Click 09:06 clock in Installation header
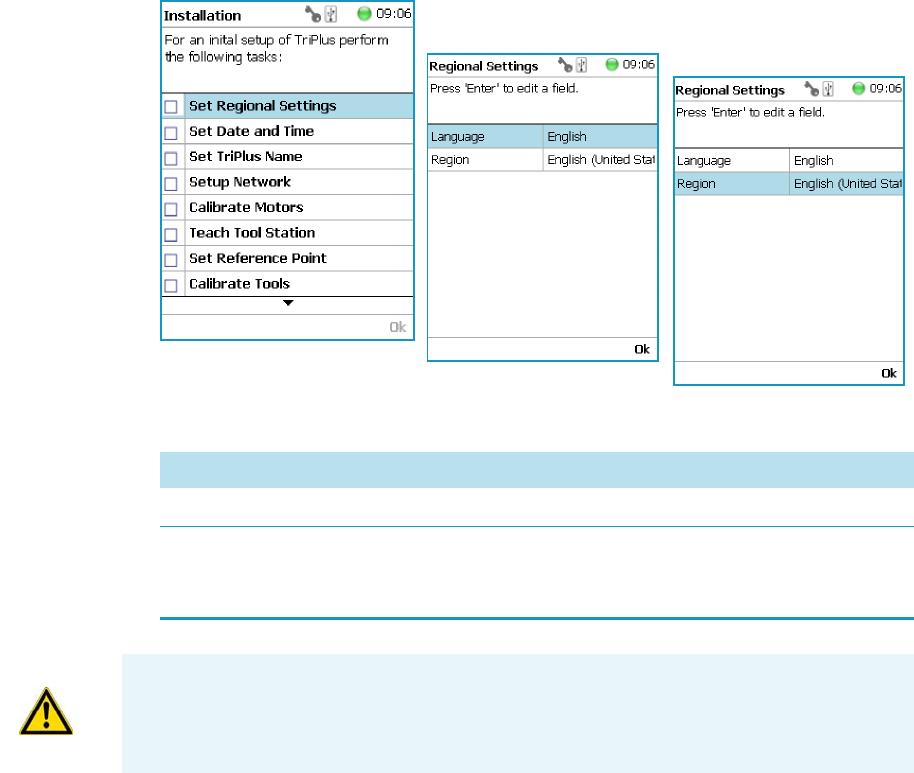This screenshot has height=773, width=914. click(x=393, y=13)
